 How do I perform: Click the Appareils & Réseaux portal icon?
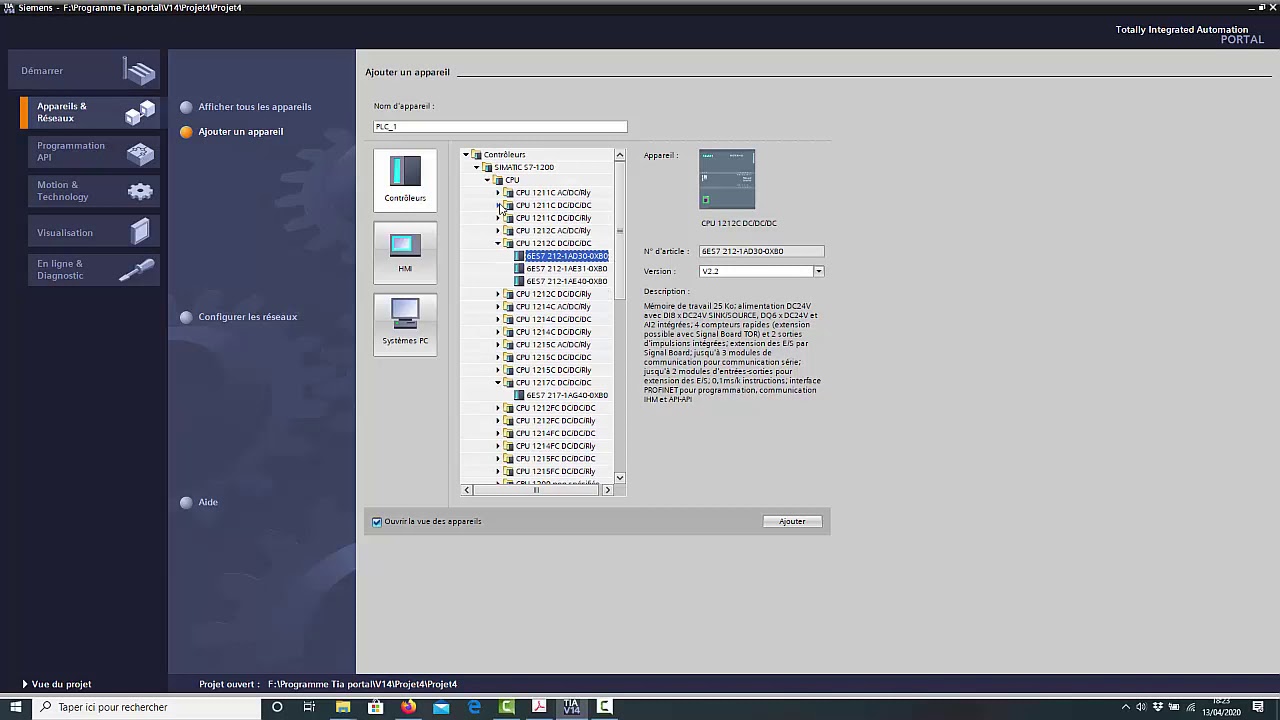[140, 112]
